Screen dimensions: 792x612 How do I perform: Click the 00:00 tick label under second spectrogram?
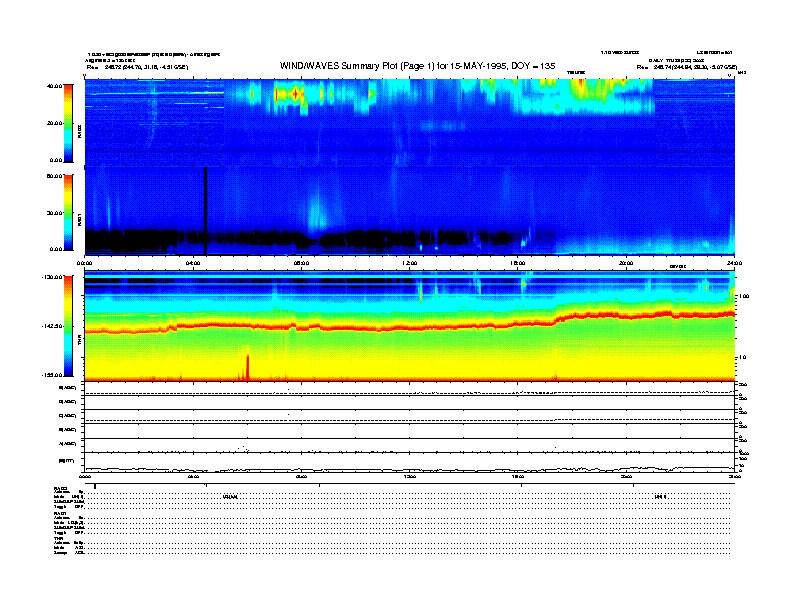pyautogui.click(x=84, y=263)
